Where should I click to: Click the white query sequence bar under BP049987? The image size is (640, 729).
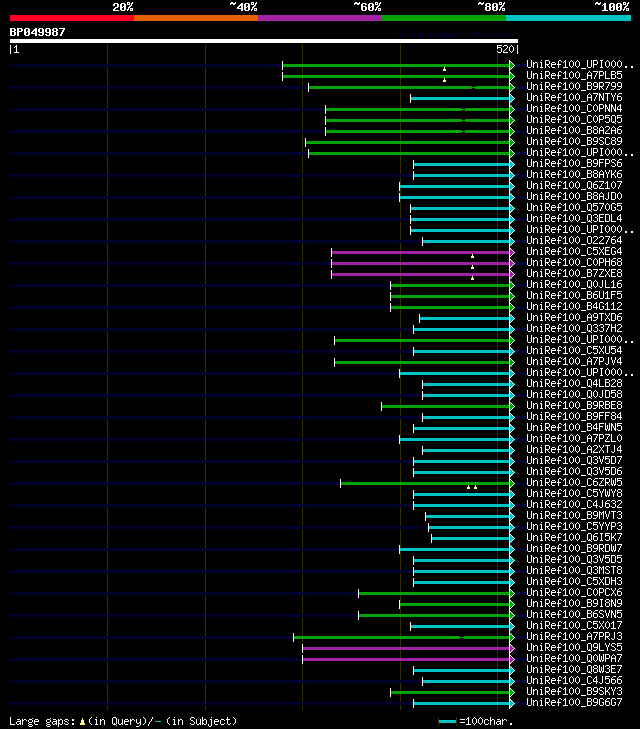point(264,41)
